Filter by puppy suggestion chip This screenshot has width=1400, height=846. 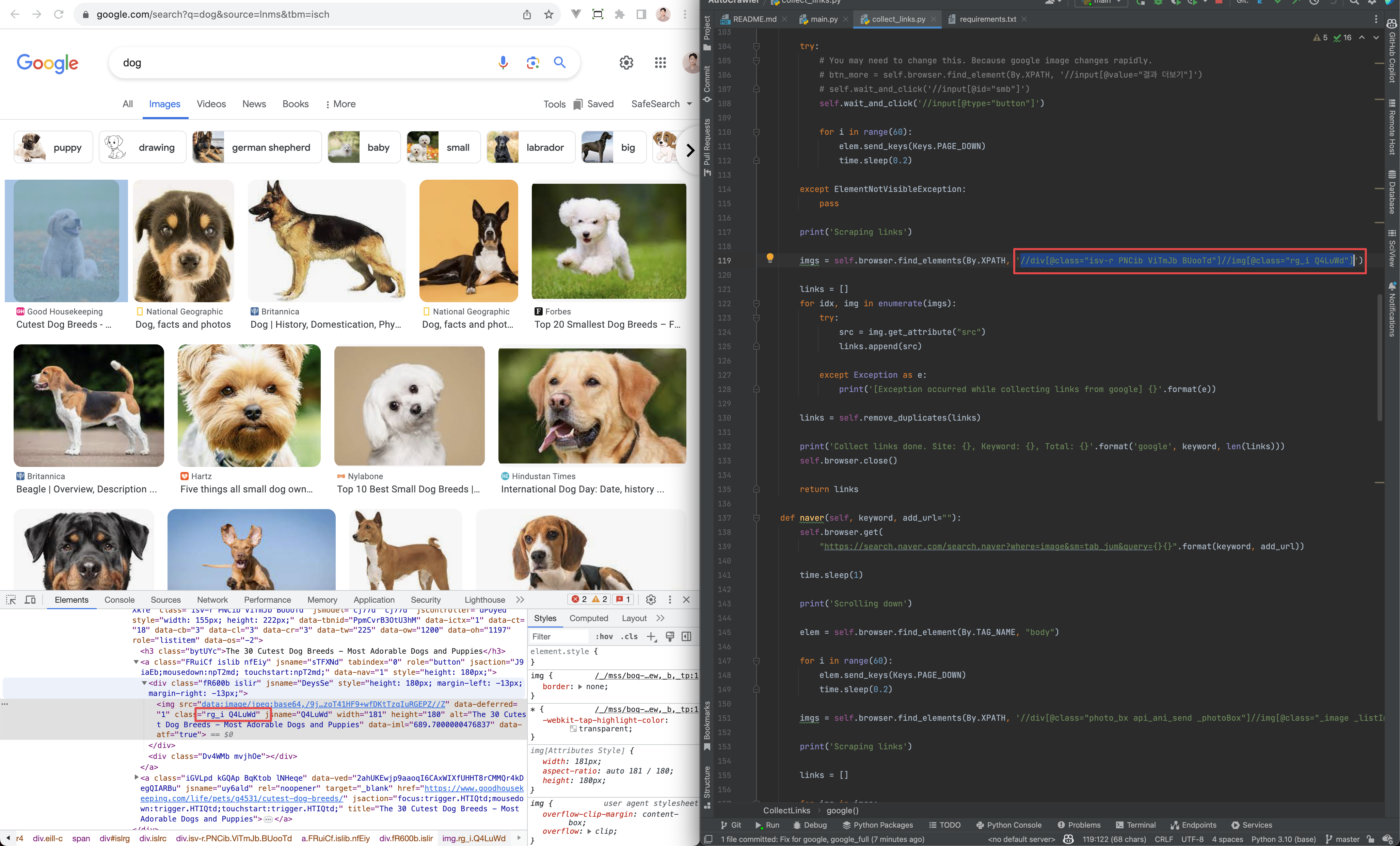click(x=53, y=148)
